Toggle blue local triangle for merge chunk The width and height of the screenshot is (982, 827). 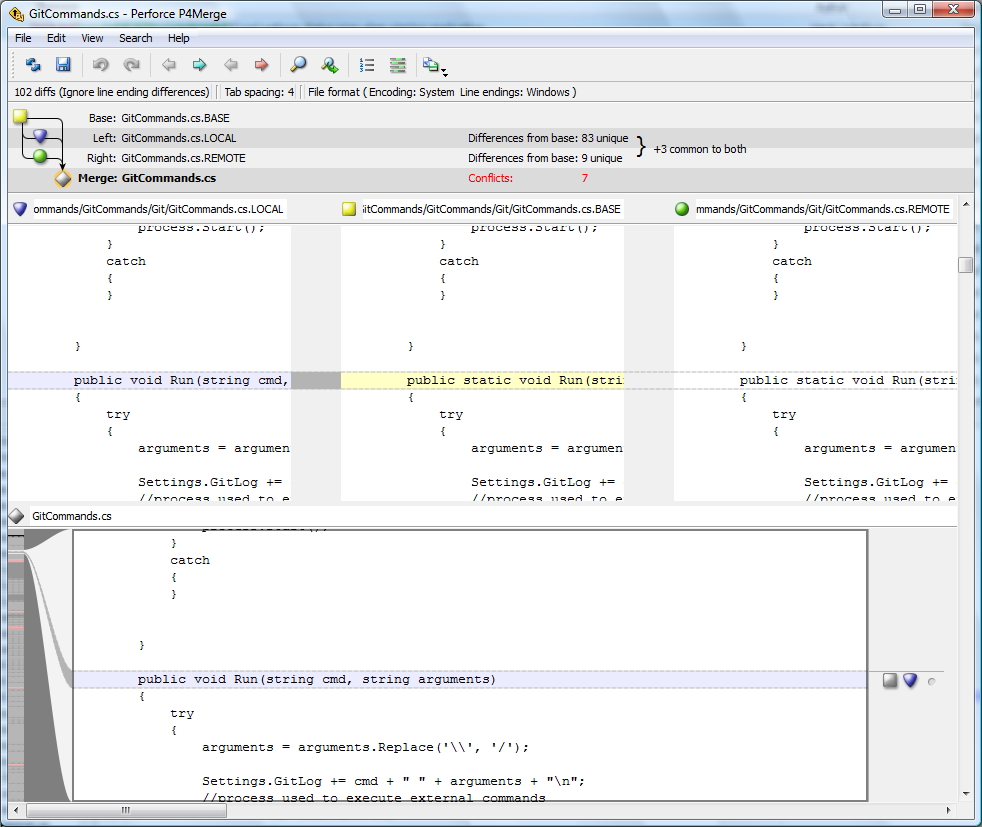[x=910, y=680]
